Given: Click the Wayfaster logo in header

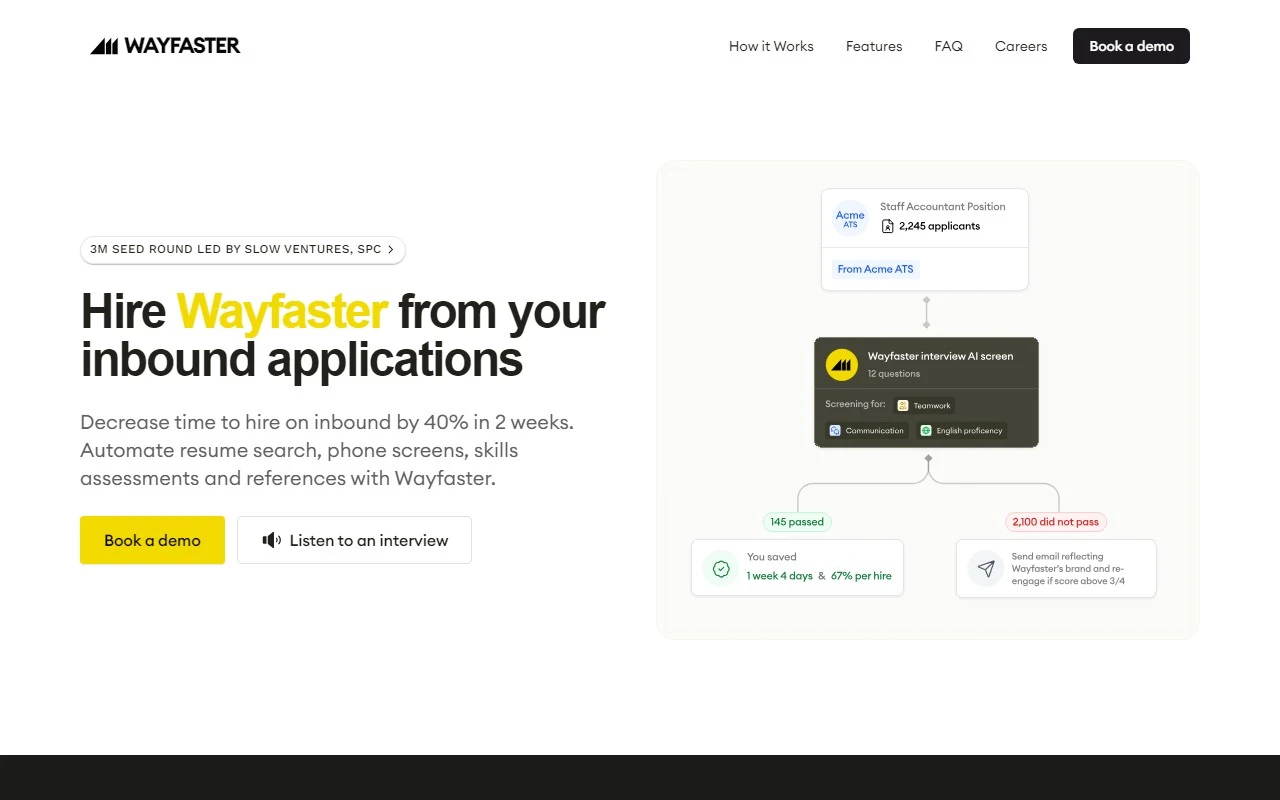Looking at the screenshot, I should (165, 46).
